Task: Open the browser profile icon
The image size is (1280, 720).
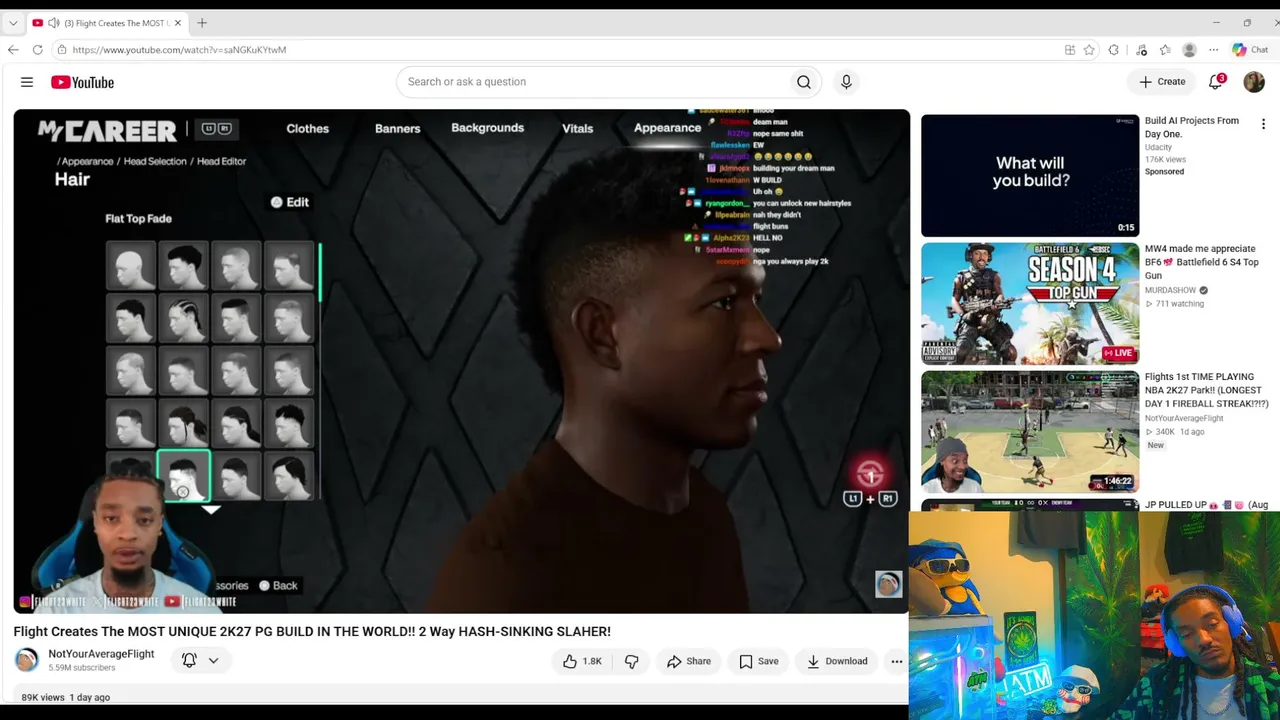Action: (x=1189, y=50)
